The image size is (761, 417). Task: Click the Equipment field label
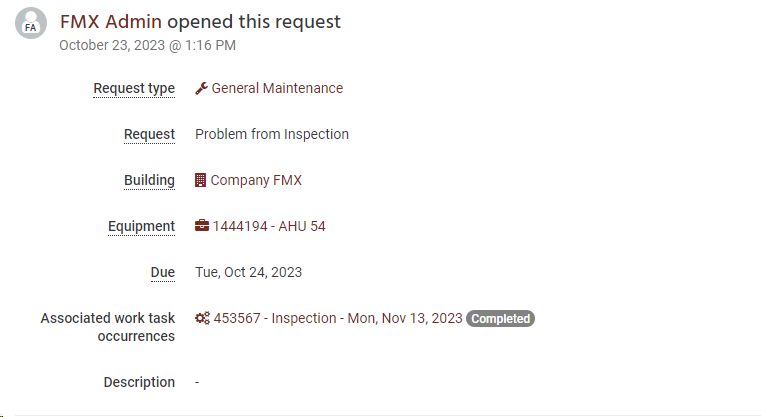[x=141, y=227]
